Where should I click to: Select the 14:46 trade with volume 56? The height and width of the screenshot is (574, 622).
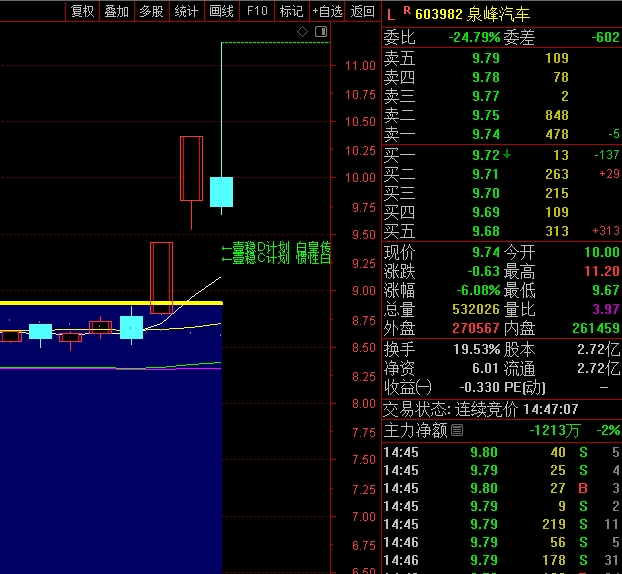coord(502,542)
